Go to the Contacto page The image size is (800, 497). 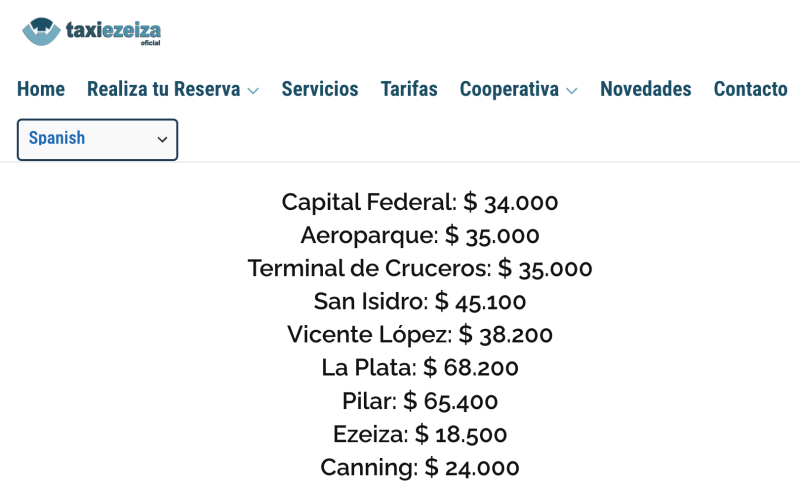click(x=750, y=89)
